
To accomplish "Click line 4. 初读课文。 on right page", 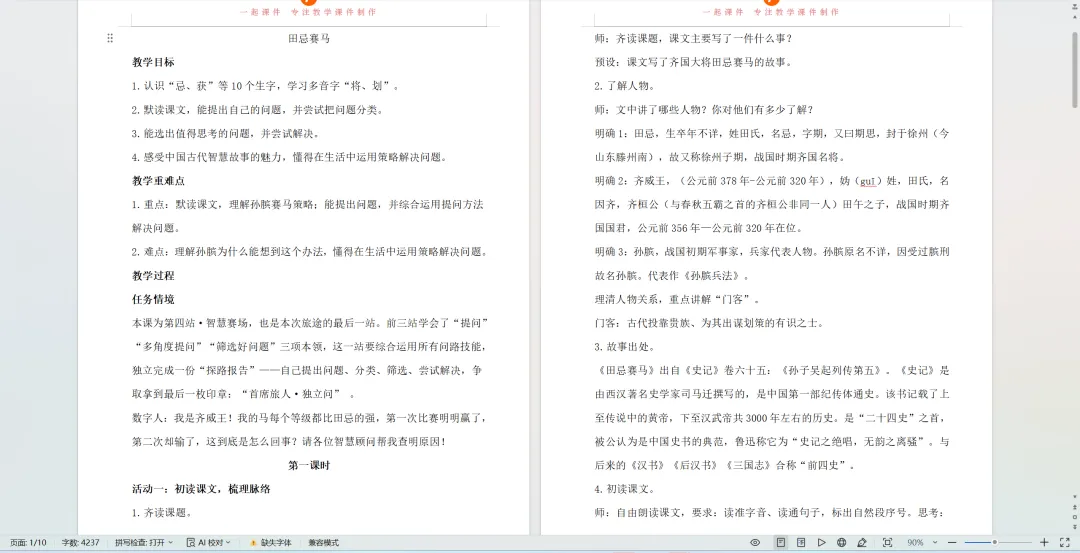I will [x=625, y=489].
